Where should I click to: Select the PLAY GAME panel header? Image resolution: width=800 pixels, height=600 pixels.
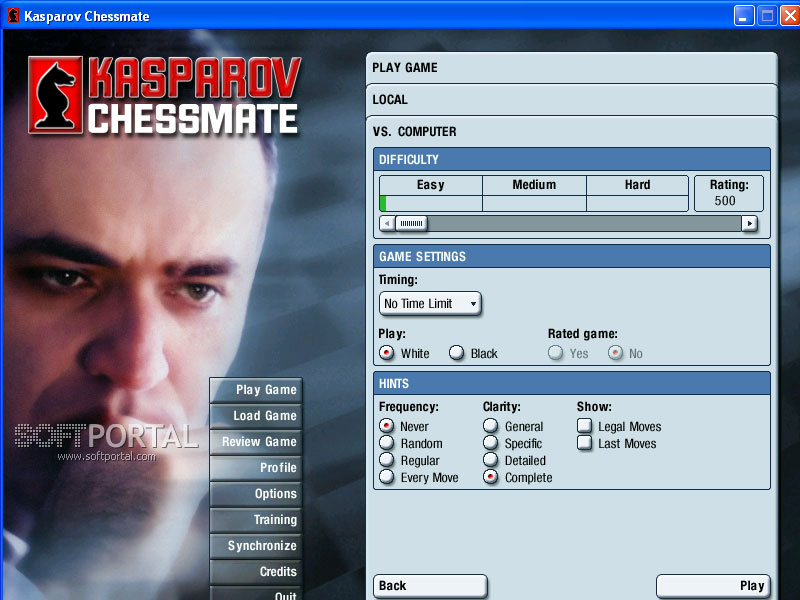point(571,68)
